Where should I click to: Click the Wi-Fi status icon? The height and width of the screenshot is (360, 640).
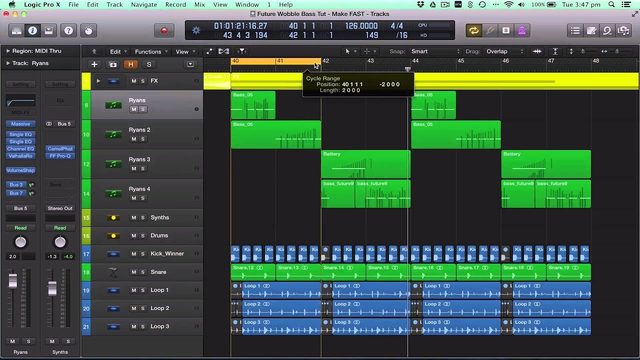coord(509,4)
